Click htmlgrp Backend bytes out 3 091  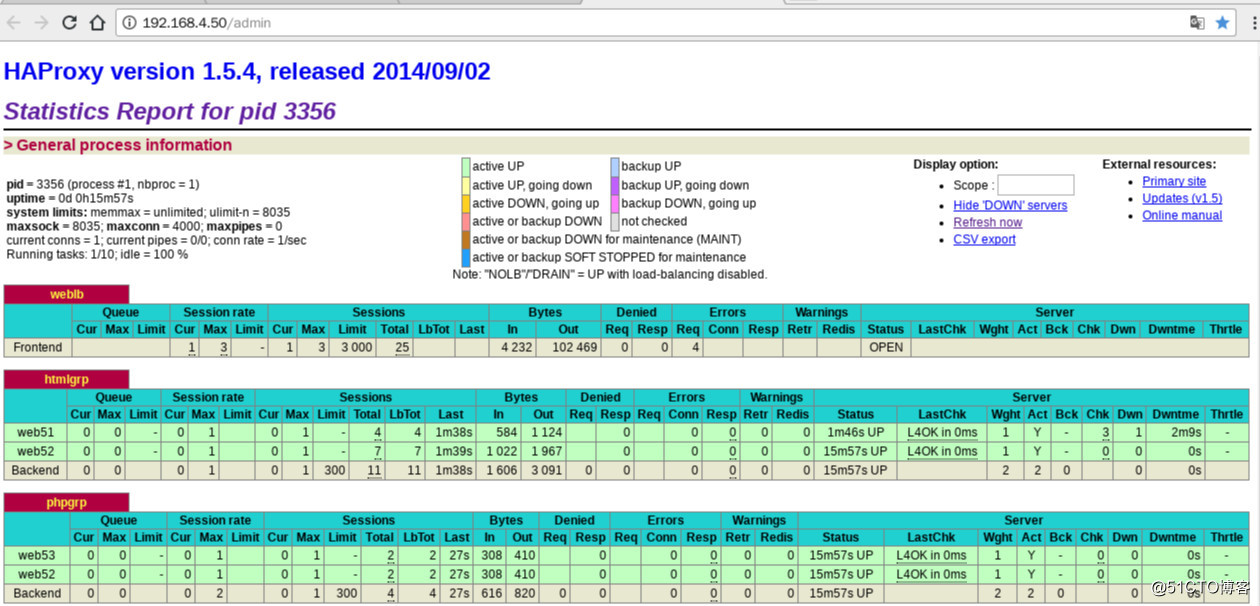point(546,470)
